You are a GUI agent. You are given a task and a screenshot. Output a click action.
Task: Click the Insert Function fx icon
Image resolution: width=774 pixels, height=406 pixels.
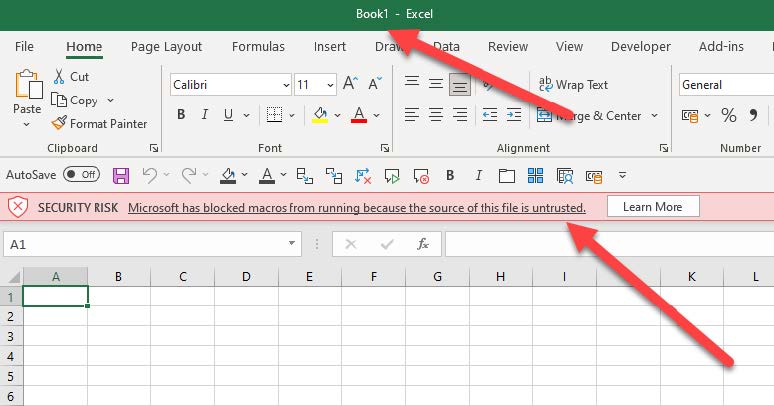point(423,244)
